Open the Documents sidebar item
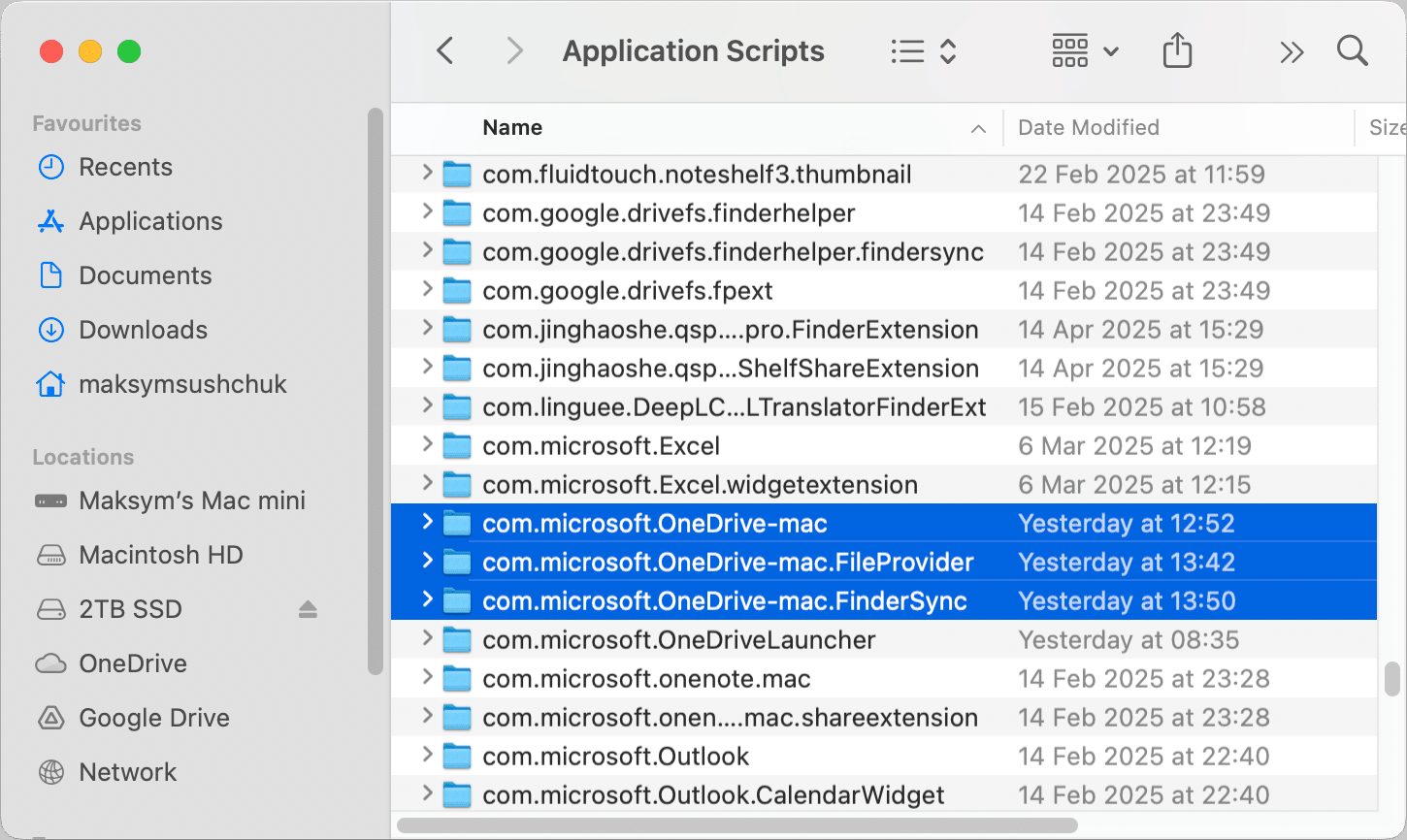This screenshot has width=1407, height=840. point(144,275)
